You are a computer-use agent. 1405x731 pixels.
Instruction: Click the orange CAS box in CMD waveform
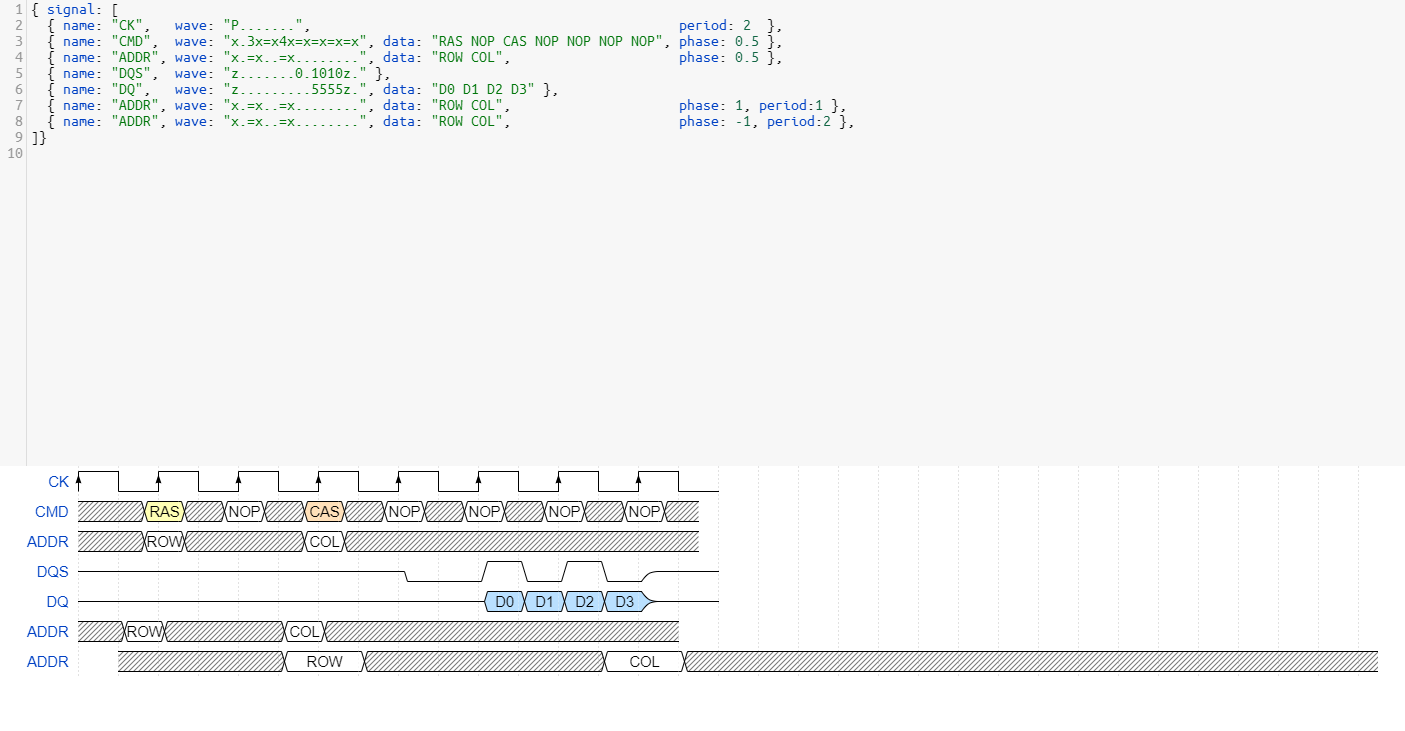pyautogui.click(x=324, y=512)
